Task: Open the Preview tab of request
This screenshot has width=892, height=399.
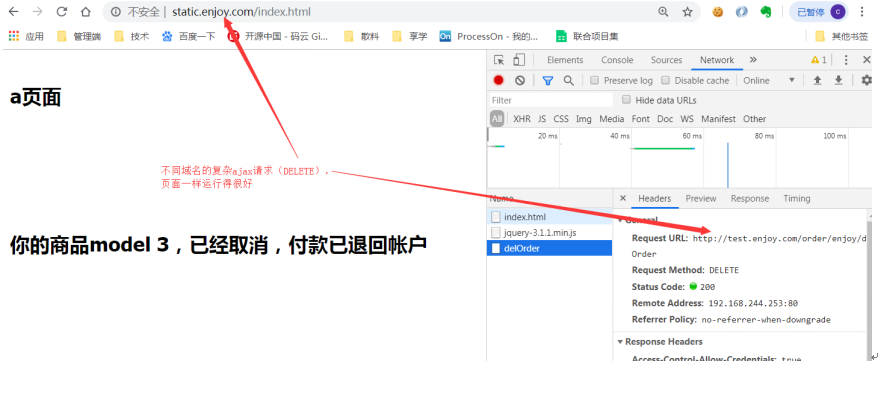Action: point(701,198)
